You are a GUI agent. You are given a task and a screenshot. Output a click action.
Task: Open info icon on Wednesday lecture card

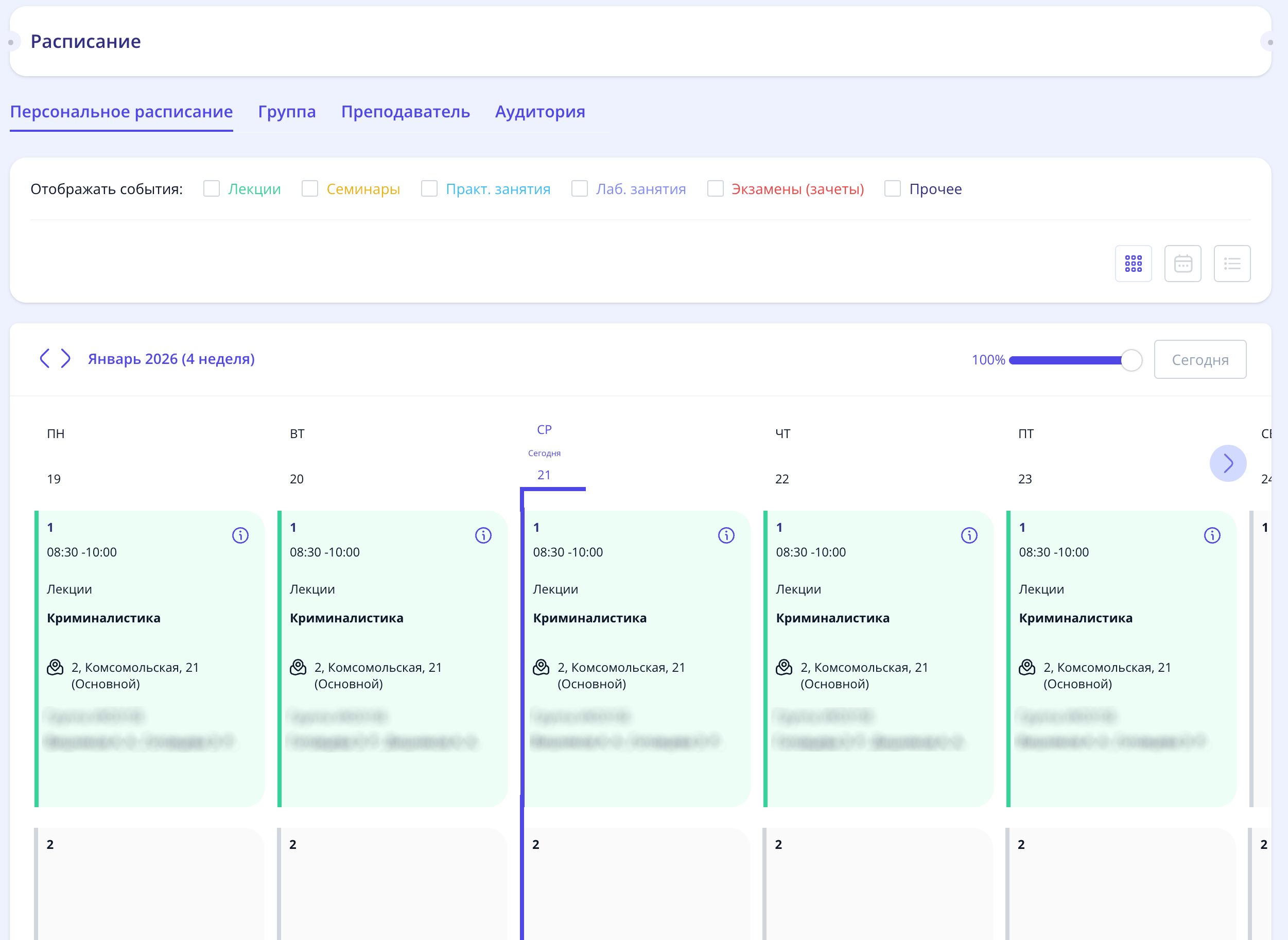tap(726, 535)
